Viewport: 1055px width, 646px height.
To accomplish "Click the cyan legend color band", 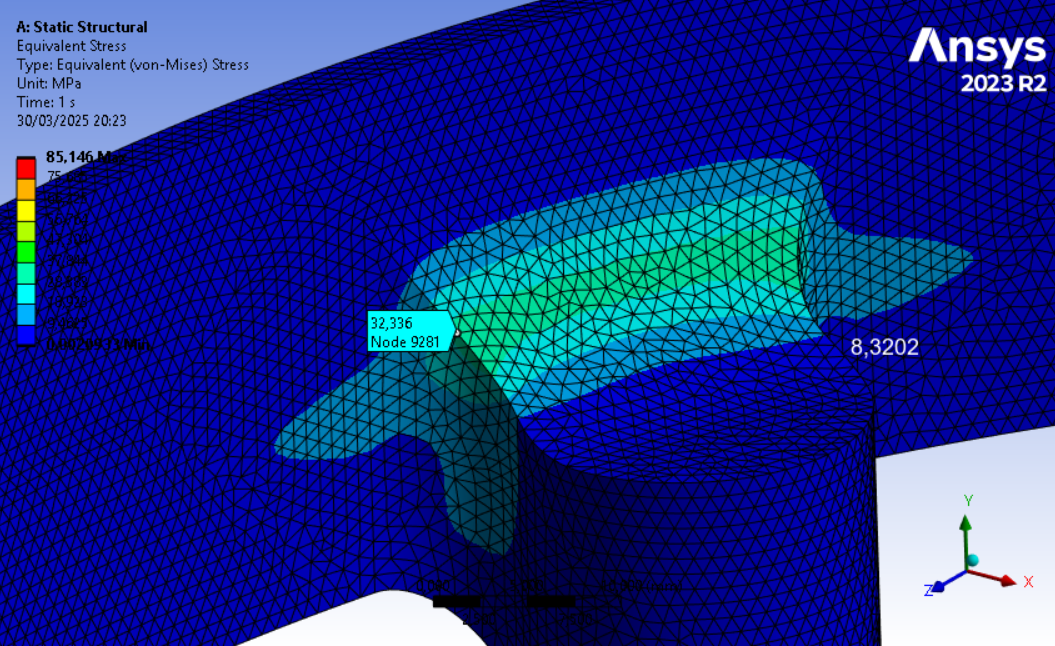I will [26, 293].
